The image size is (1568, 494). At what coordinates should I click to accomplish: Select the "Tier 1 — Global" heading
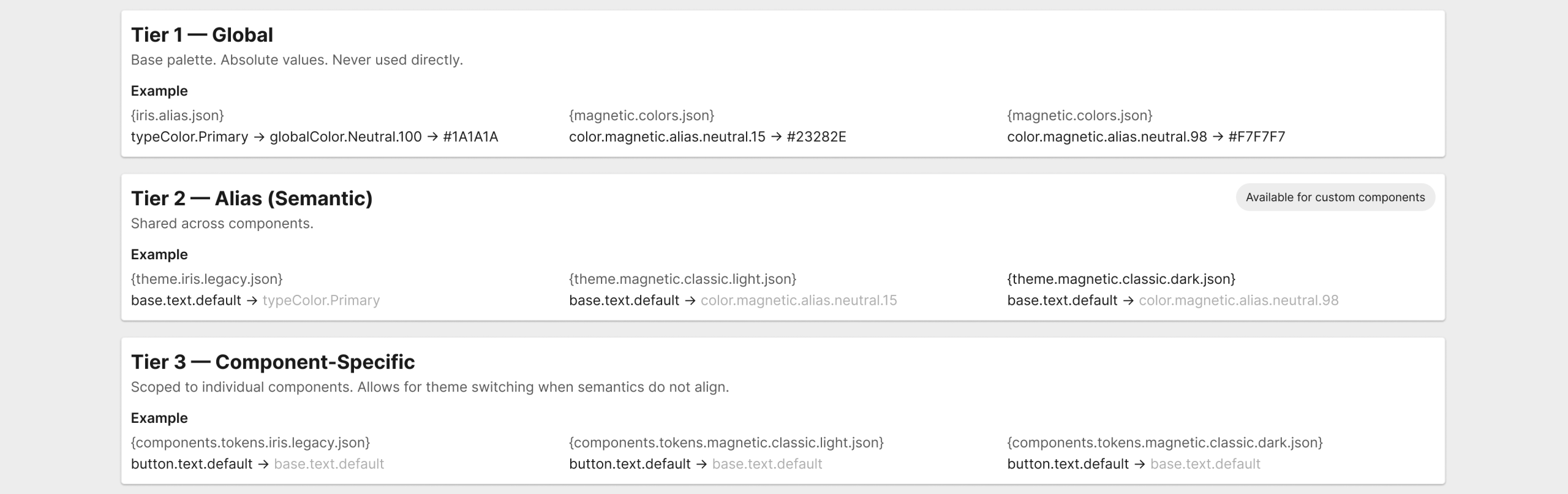click(202, 35)
